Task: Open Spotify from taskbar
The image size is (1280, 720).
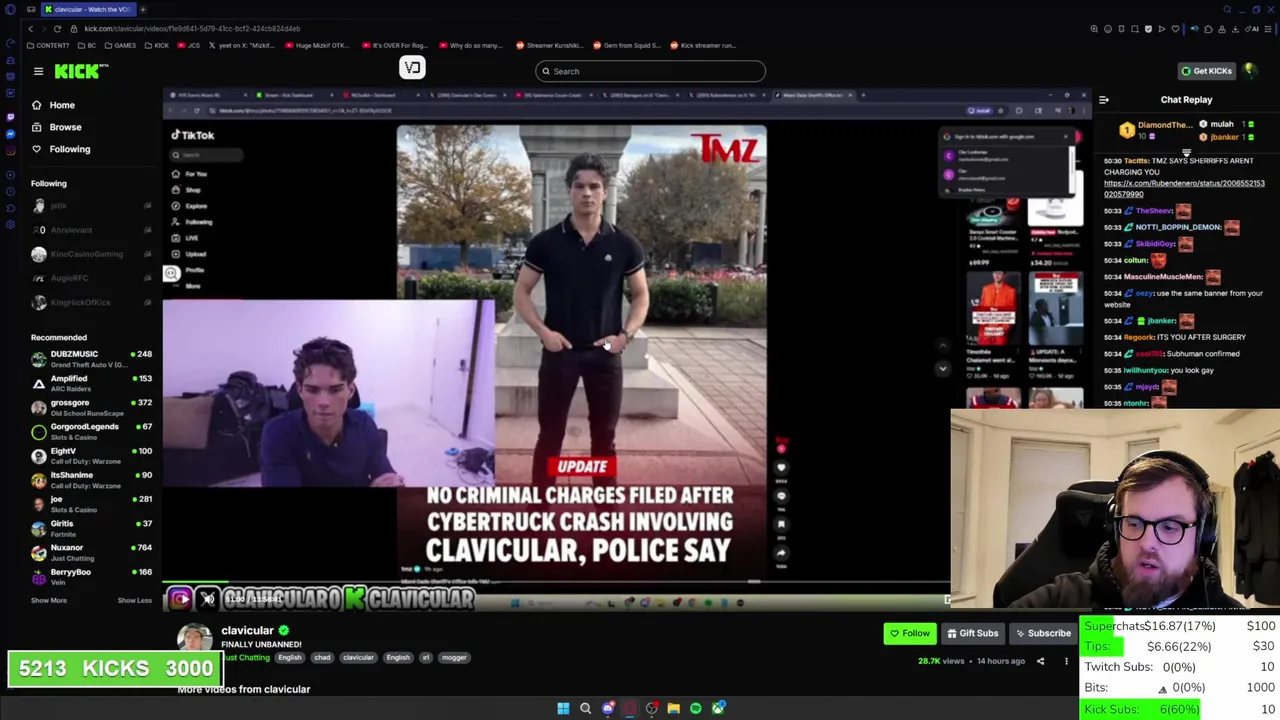Action: (x=695, y=708)
